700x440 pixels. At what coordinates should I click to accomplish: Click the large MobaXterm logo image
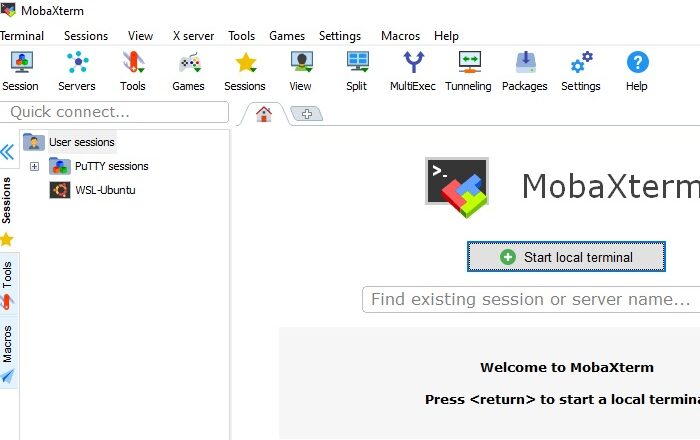[457, 187]
